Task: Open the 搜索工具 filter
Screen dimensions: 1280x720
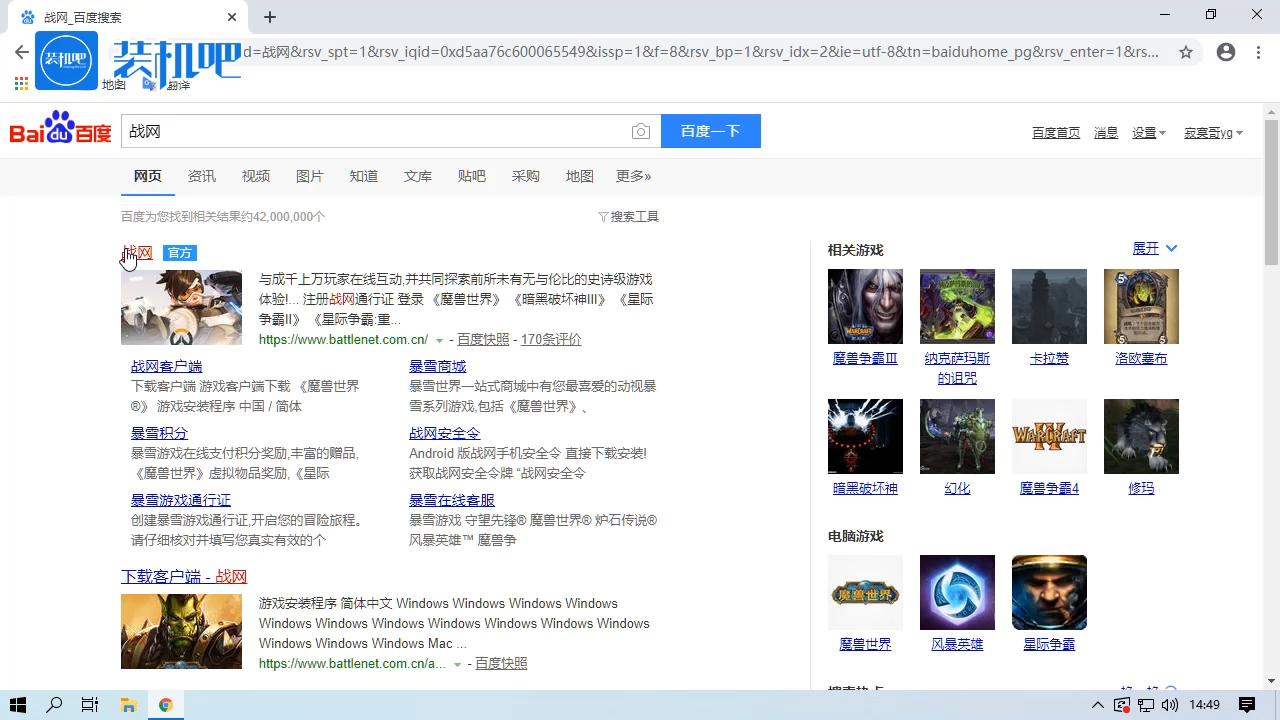Action: pos(629,217)
